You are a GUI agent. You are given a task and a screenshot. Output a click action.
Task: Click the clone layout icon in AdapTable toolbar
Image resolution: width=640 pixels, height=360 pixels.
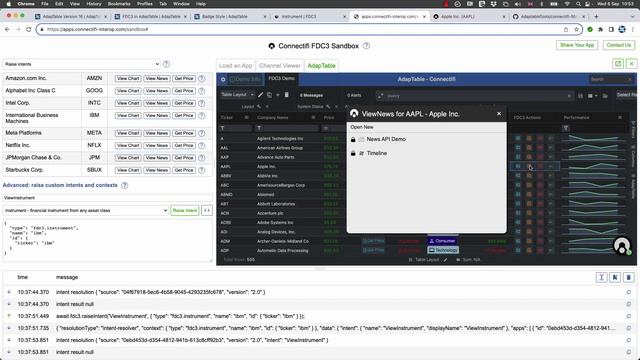tap(269, 95)
